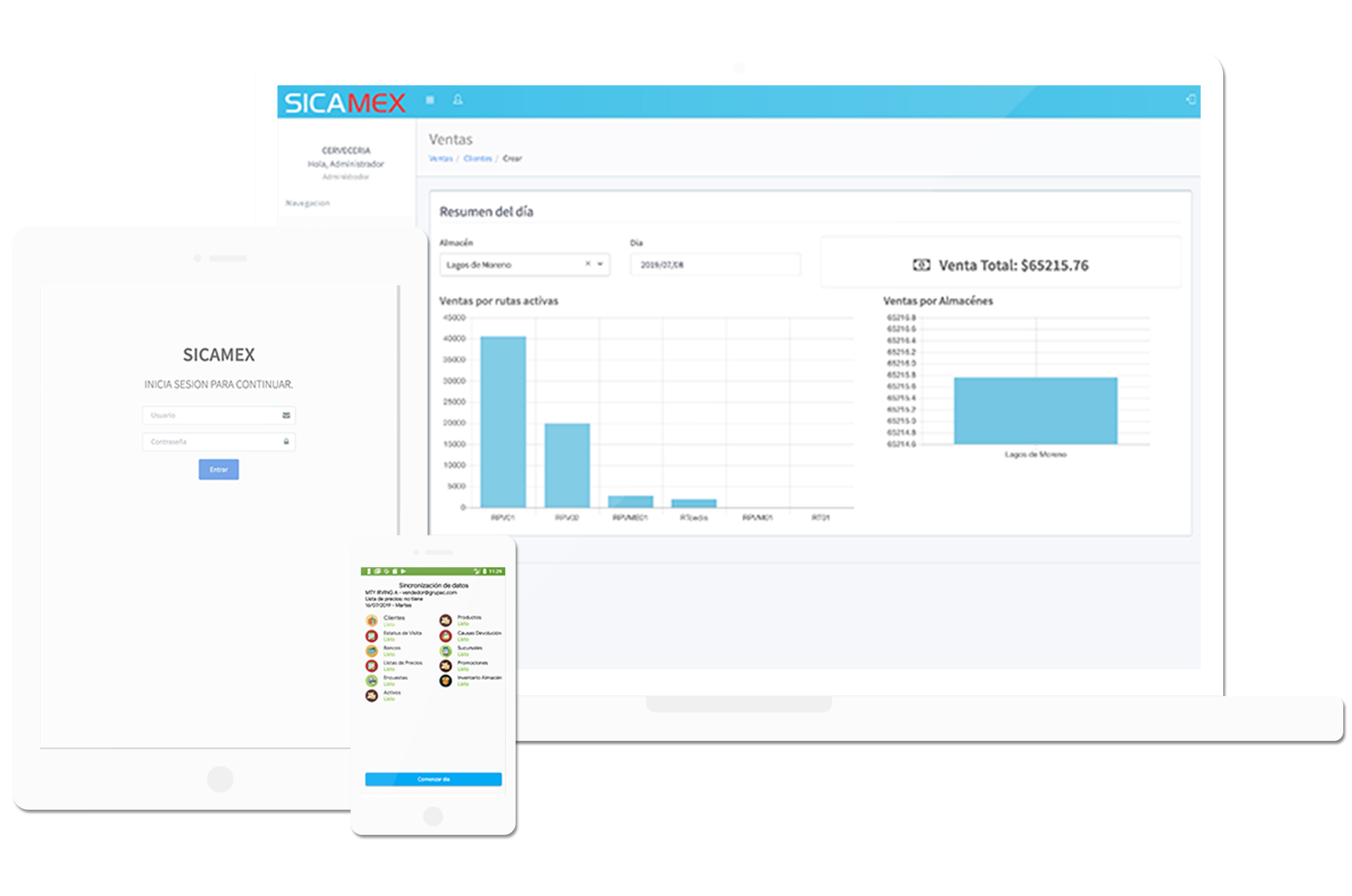Tap the battery icon in phone status bar
1352x896 pixels.
[x=485, y=572]
